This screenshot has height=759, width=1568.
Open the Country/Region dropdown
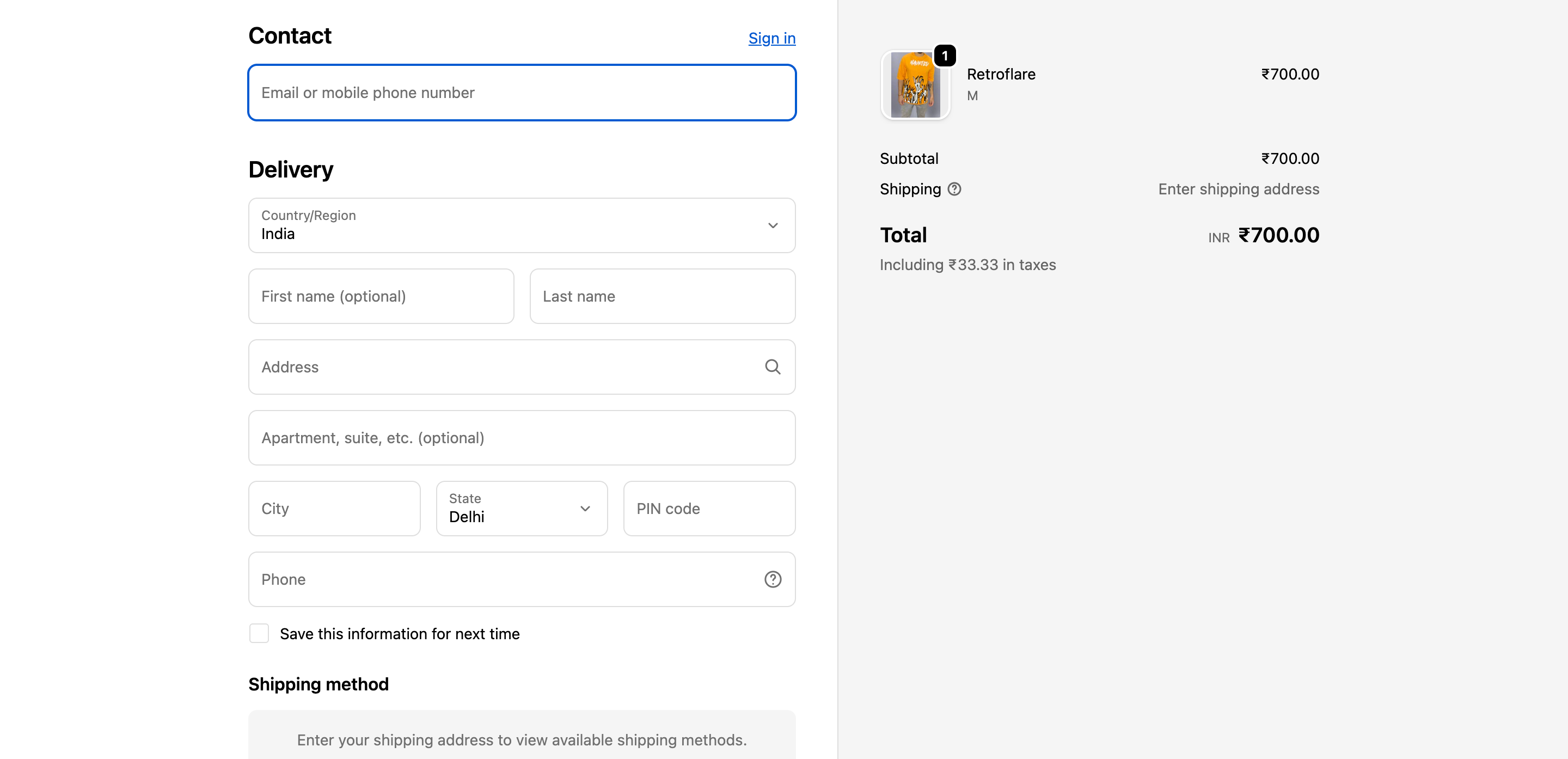(x=521, y=225)
